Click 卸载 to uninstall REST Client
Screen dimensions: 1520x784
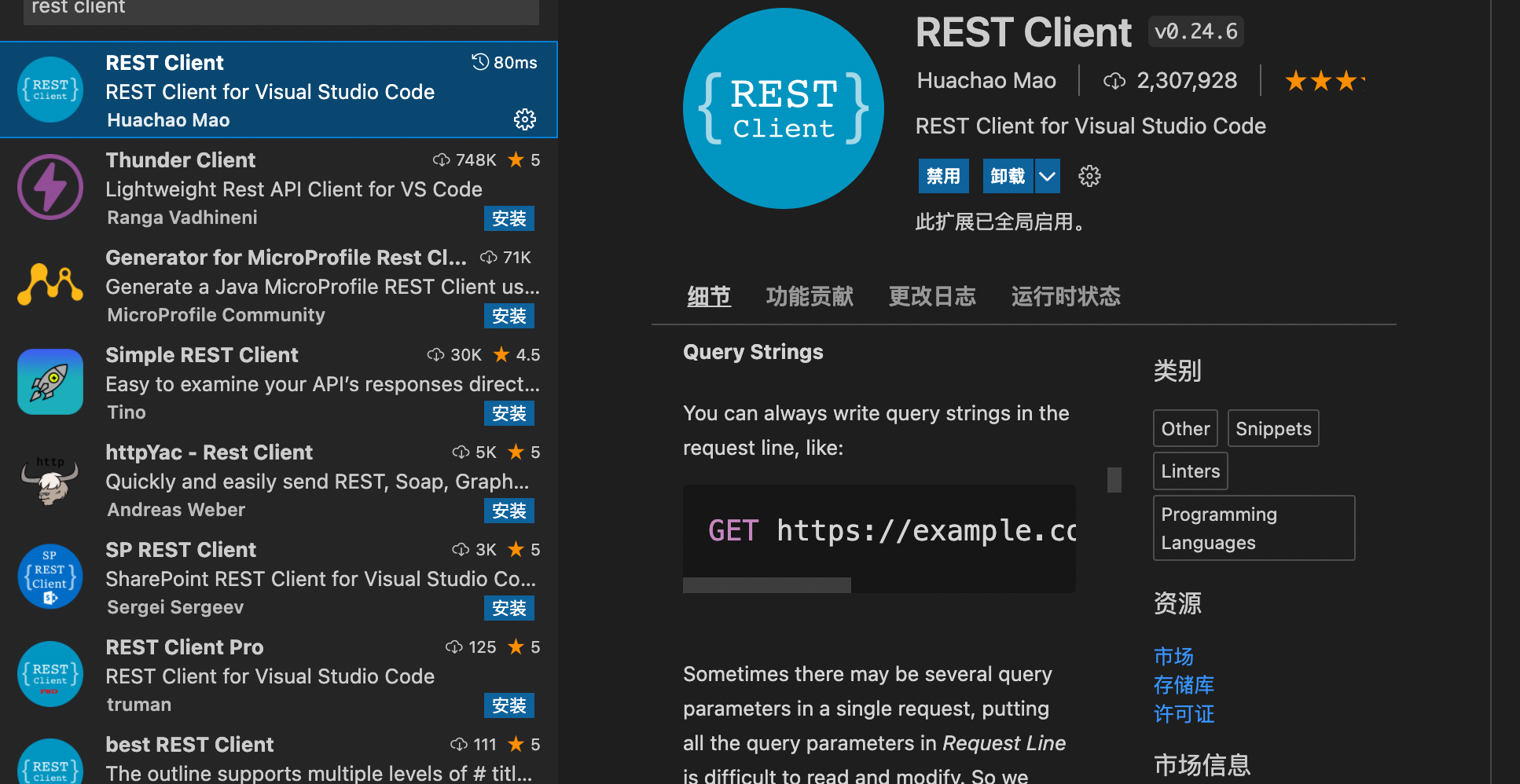tap(1008, 176)
